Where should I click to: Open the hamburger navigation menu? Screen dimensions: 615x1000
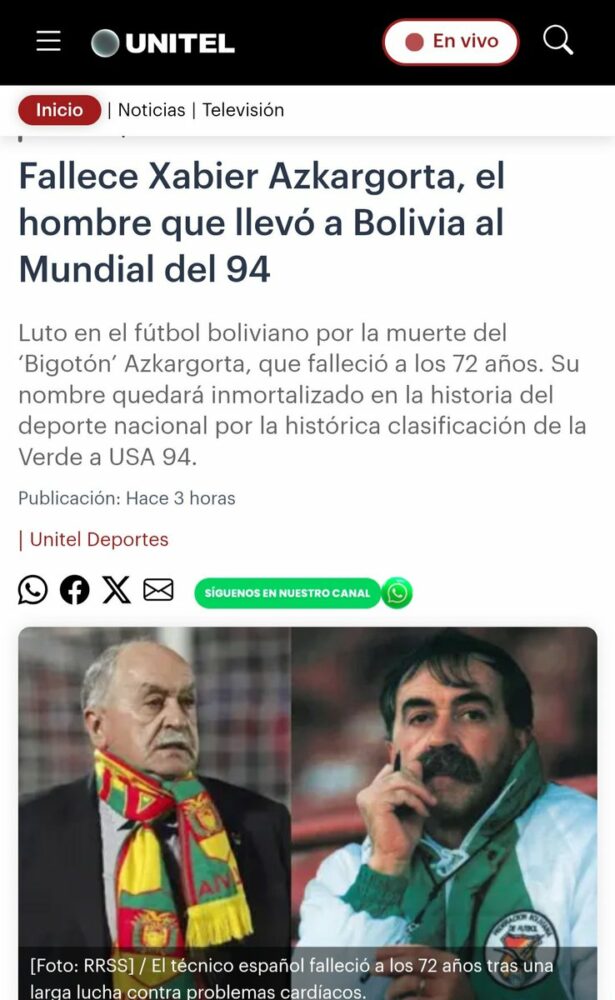[x=48, y=41]
